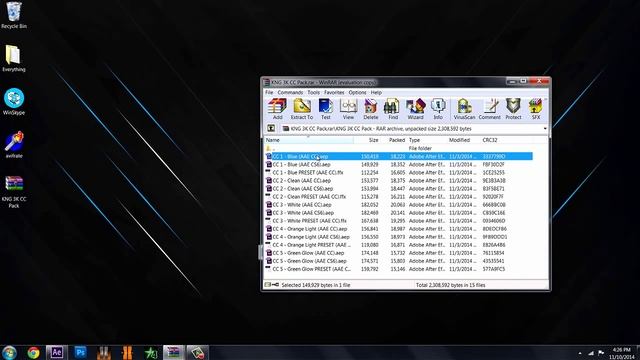Image resolution: width=640 pixels, height=360 pixels.
Task: Open the Recycle Bin desktop icon
Action: point(14,16)
